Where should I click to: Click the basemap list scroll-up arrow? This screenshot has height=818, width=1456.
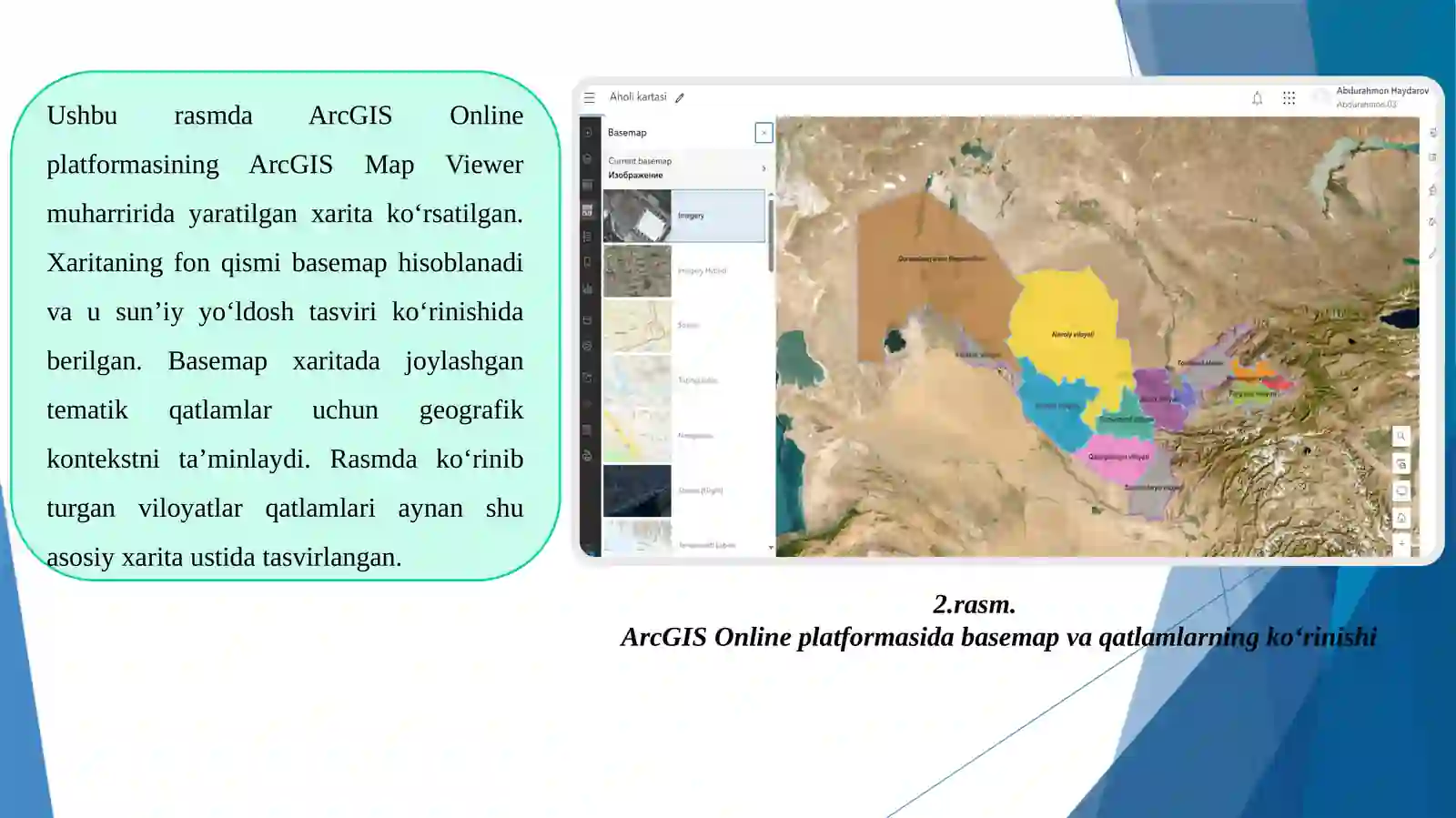771,195
